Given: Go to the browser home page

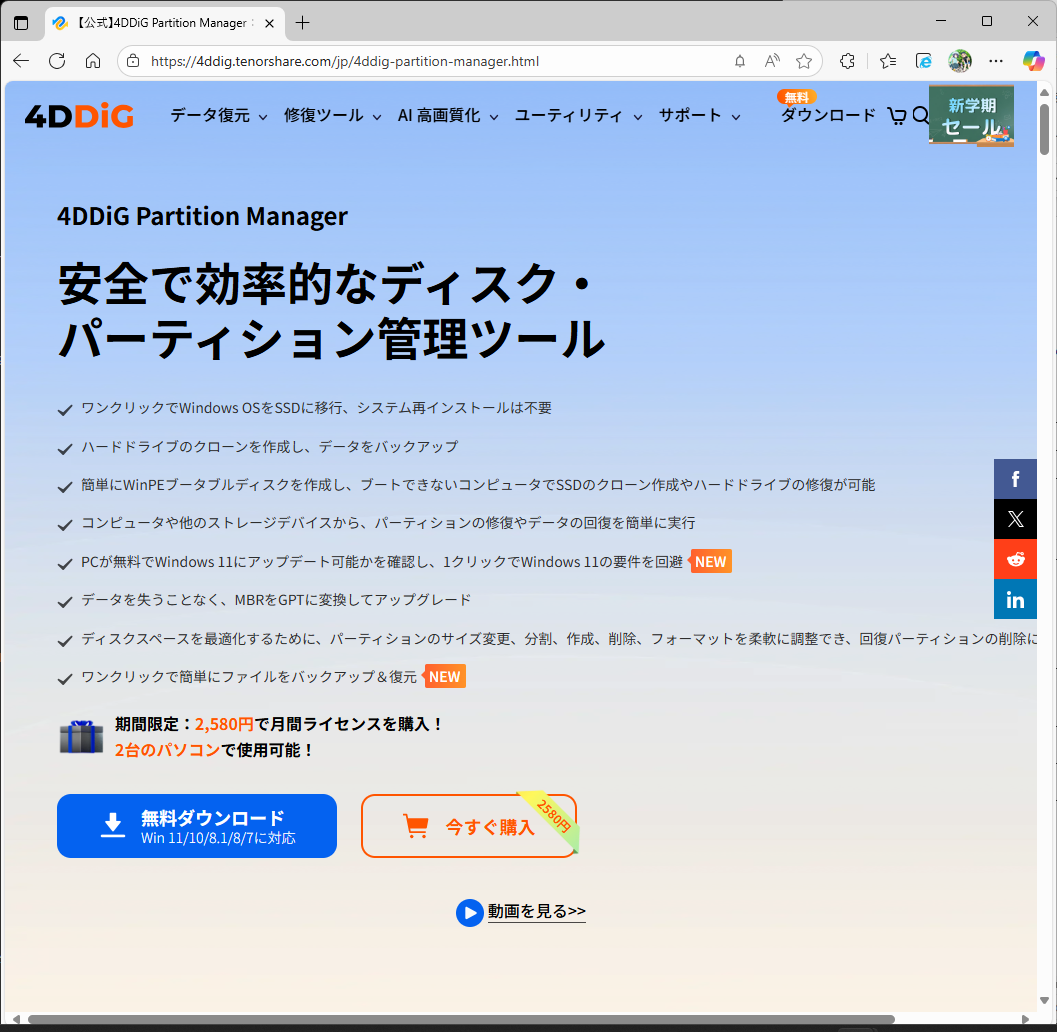Looking at the screenshot, I should tap(93, 61).
